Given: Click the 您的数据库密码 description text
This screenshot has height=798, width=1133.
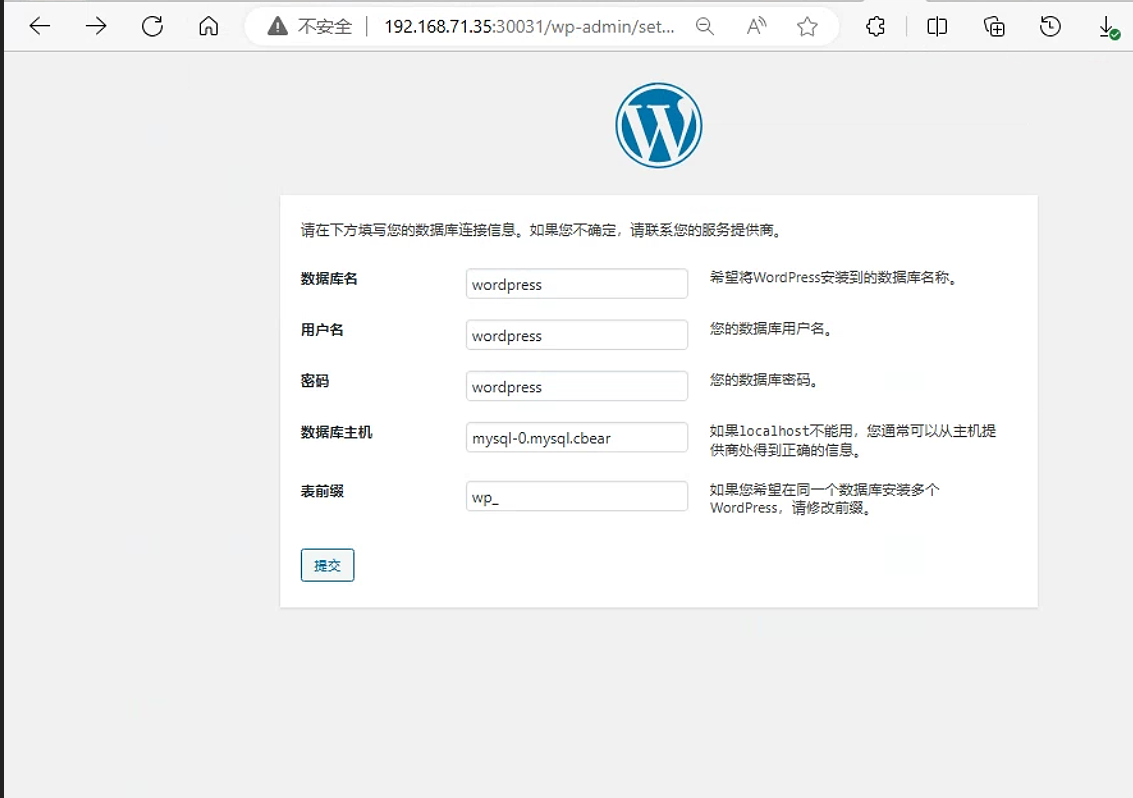Looking at the screenshot, I should click(x=764, y=380).
